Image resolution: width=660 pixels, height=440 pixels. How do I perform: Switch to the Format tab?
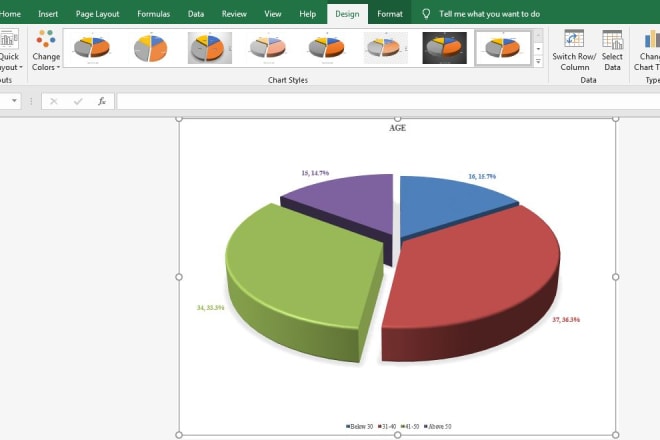(x=390, y=14)
